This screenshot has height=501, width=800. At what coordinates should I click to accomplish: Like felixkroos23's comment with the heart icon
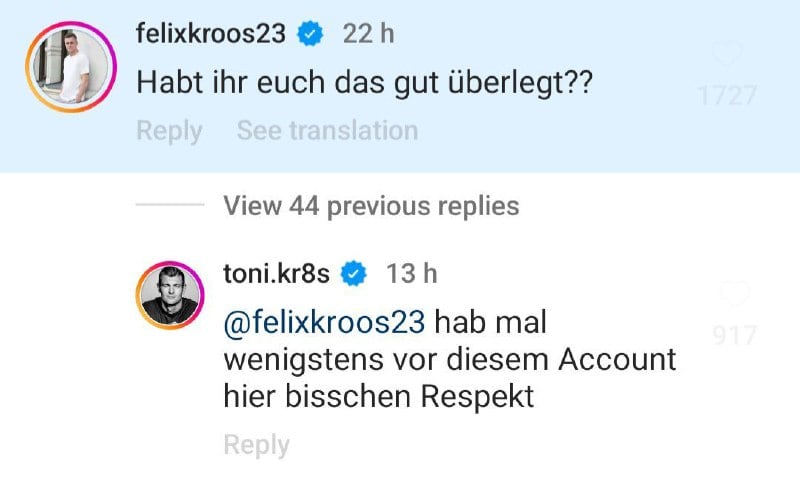tap(728, 55)
